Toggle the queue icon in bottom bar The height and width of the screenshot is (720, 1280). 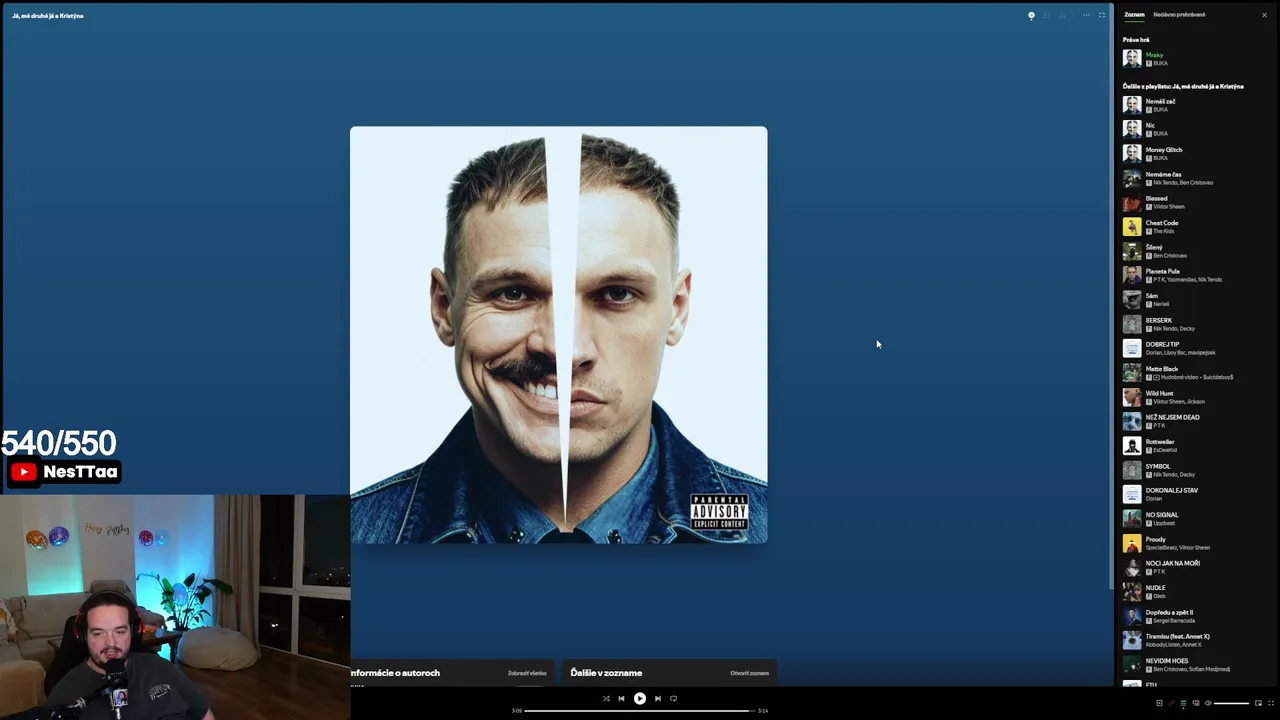click(x=1184, y=703)
